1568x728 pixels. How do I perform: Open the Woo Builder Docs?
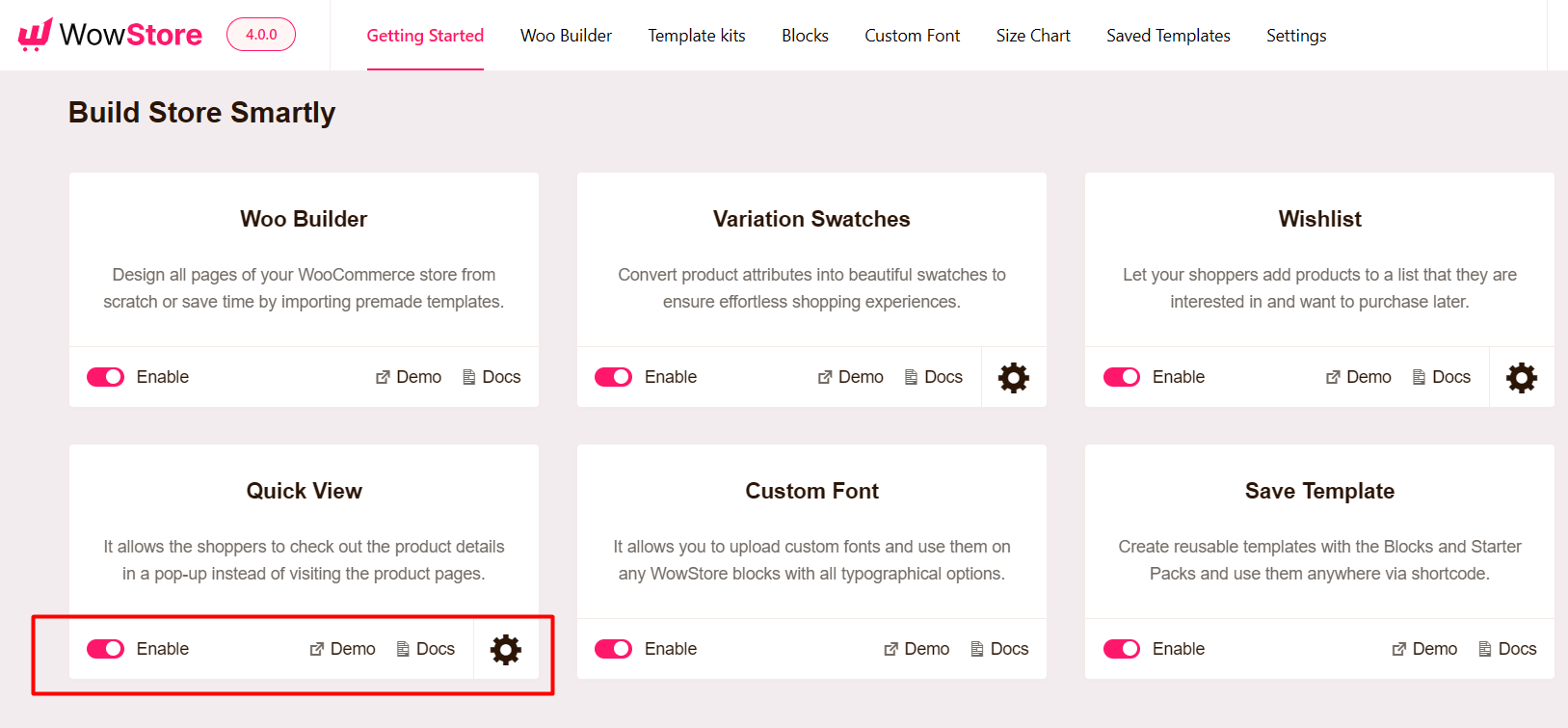tap(492, 377)
